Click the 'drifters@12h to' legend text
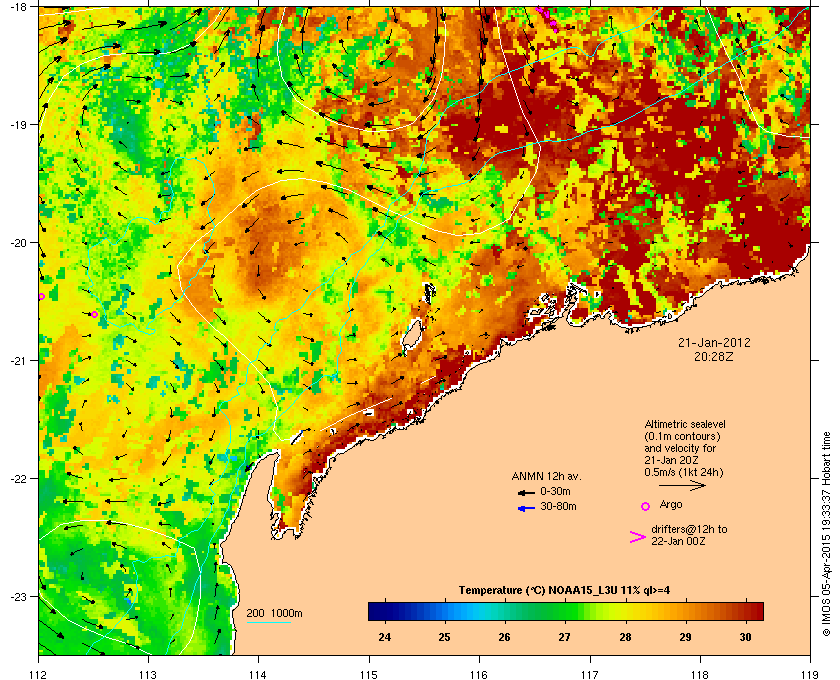The image size is (840, 680). click(x=689, y=529)
